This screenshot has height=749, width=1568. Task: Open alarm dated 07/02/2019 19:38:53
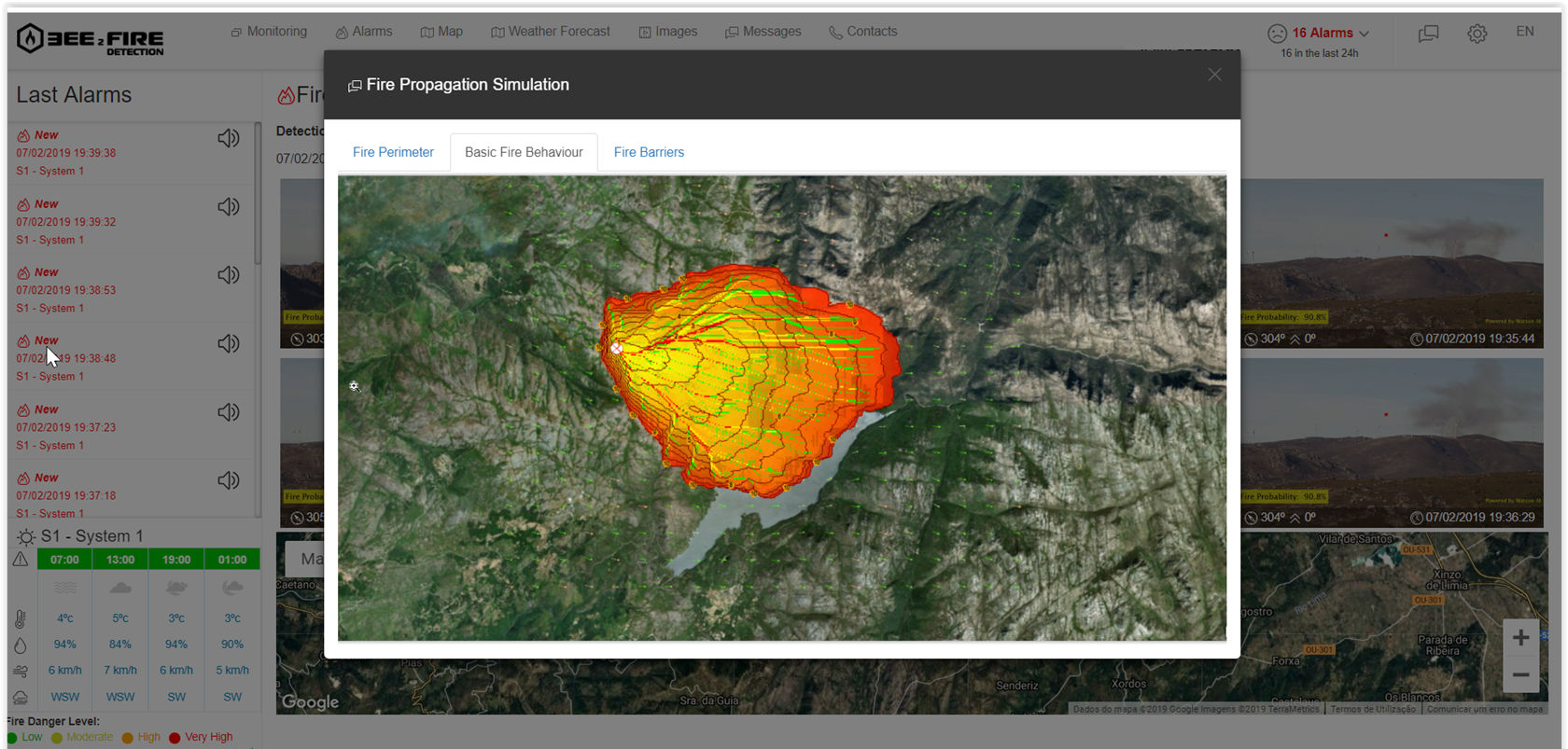(66, 290)
